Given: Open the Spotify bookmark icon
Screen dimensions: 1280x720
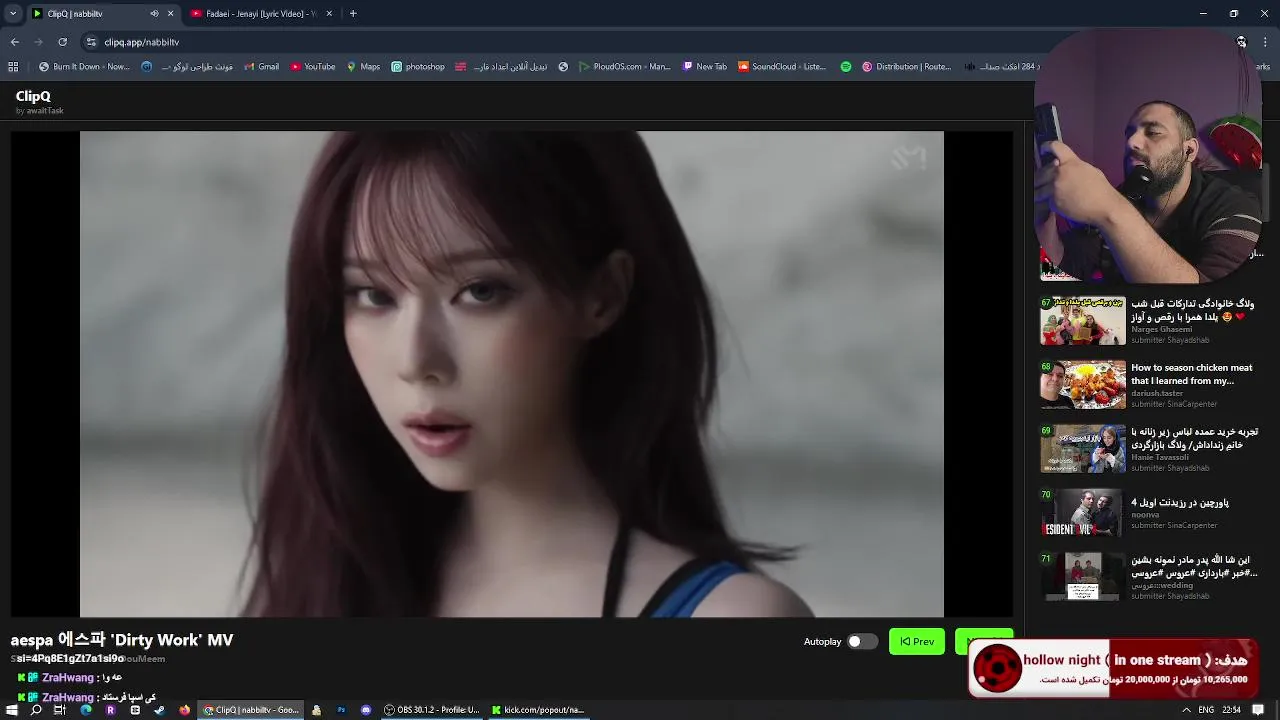Looking at the screenshot, I should (x=846, y=67).
